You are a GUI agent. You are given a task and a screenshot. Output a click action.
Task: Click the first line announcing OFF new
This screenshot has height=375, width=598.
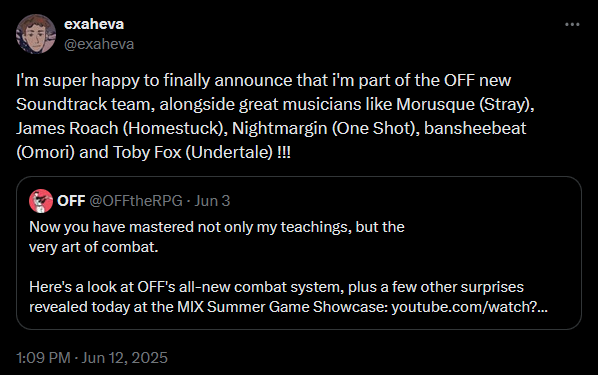[264, 80]
